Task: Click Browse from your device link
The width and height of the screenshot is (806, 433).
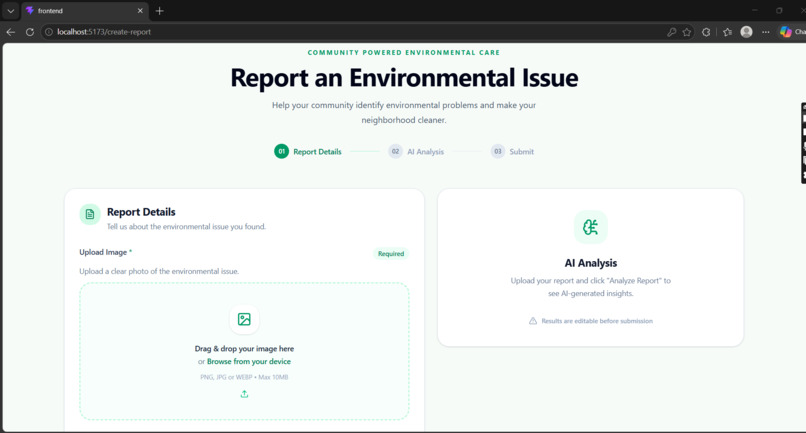Action: 249,362
